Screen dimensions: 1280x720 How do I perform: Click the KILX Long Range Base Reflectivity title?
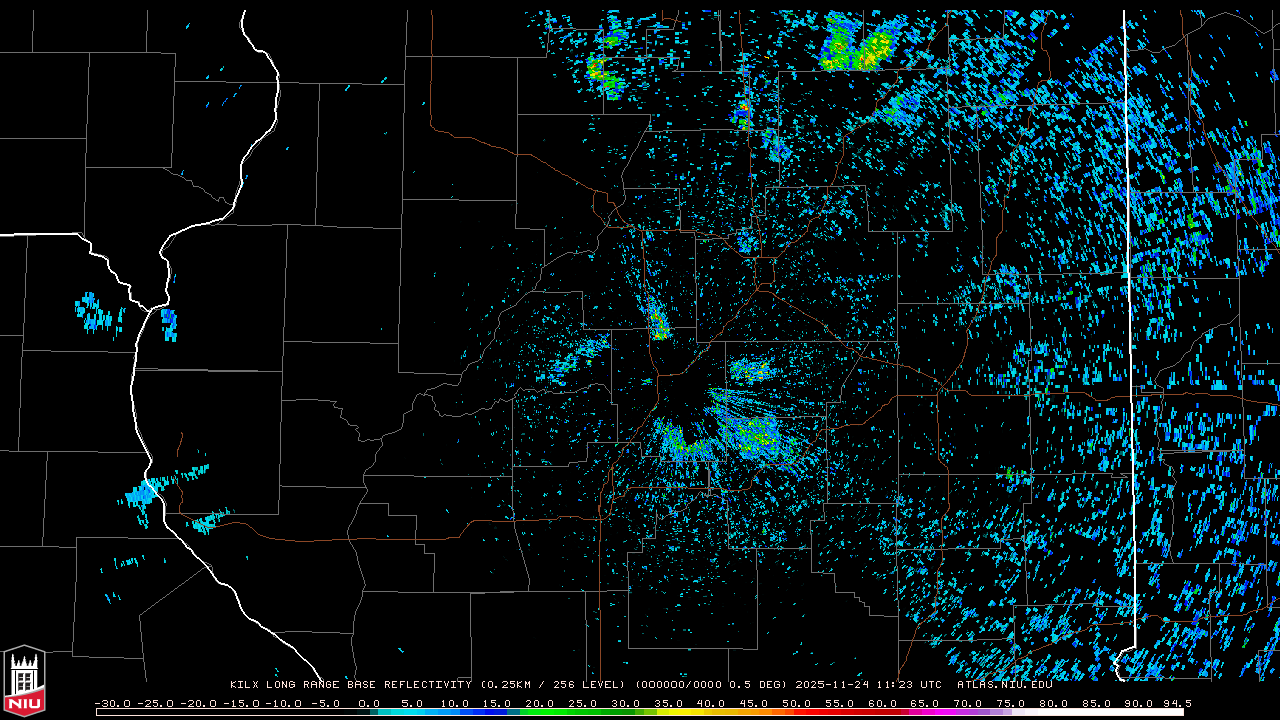[x=350, y=685]
